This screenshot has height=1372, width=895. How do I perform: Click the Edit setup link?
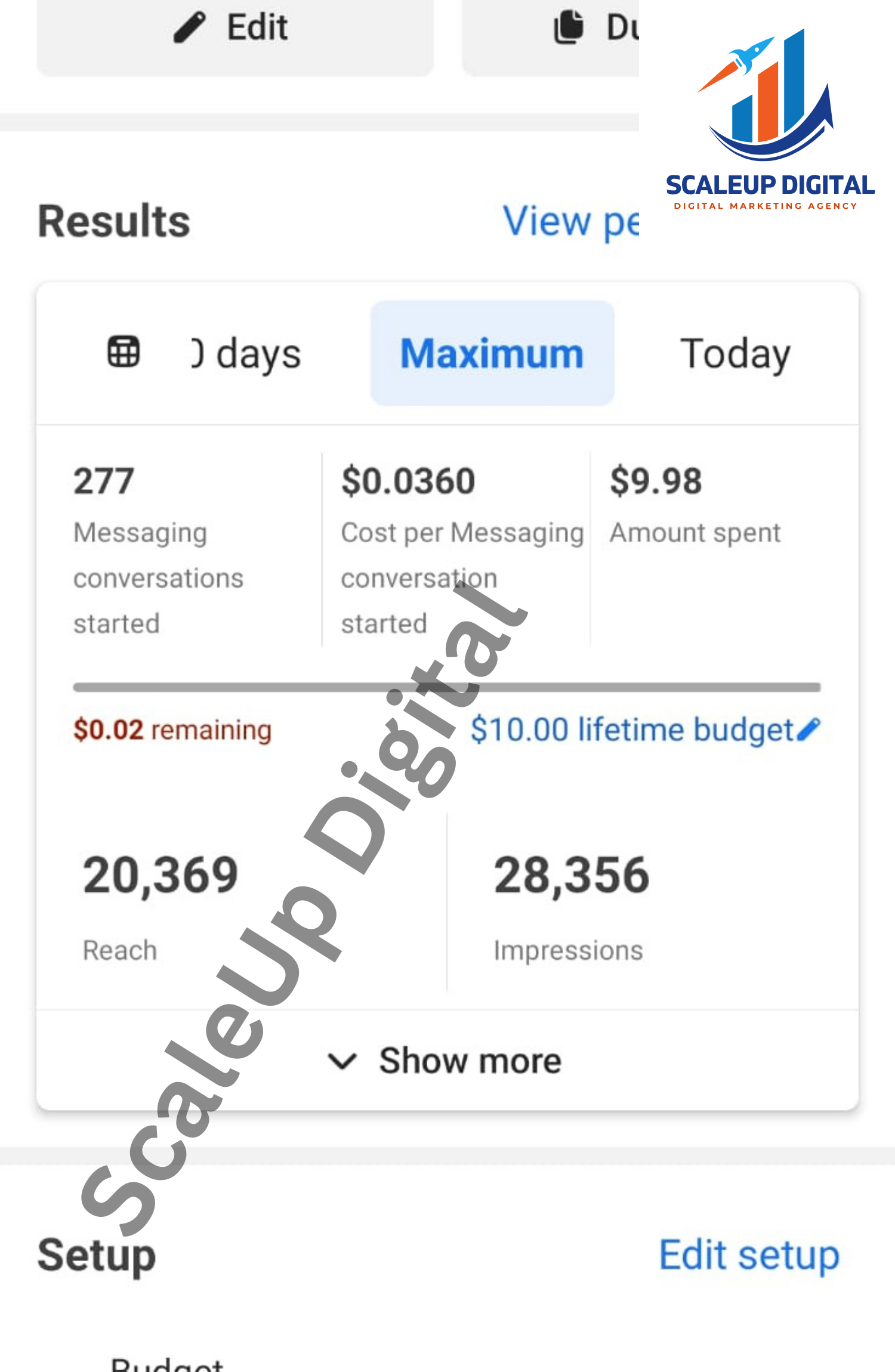pos(749,1254)
